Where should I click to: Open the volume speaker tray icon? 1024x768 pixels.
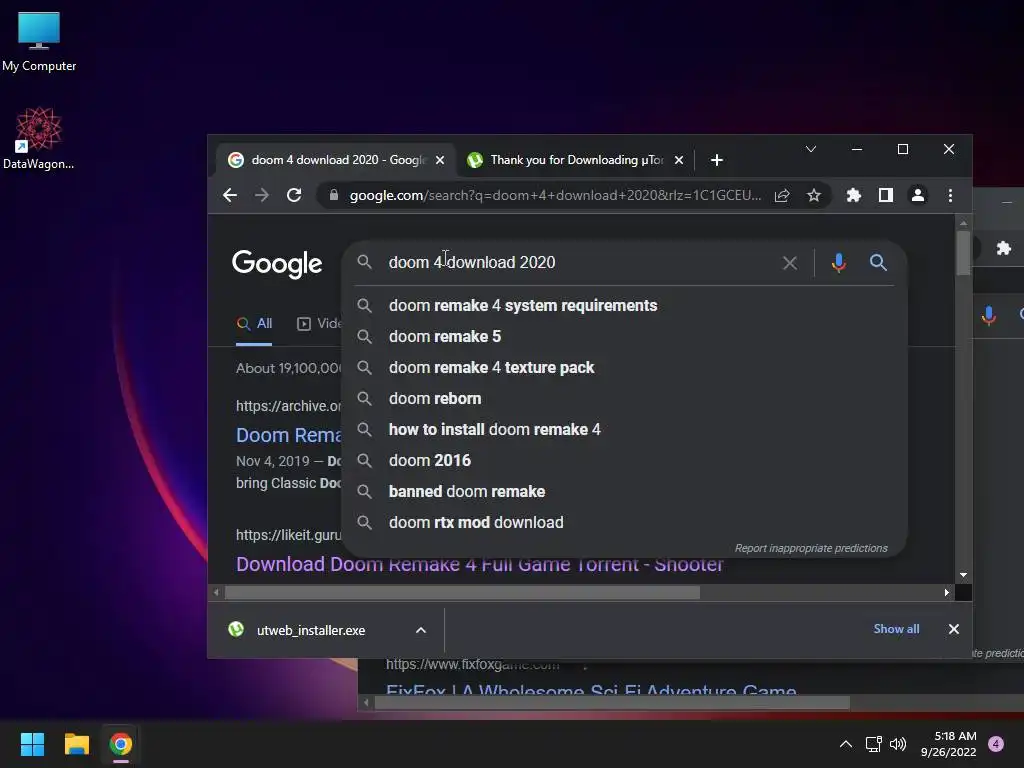898,744
